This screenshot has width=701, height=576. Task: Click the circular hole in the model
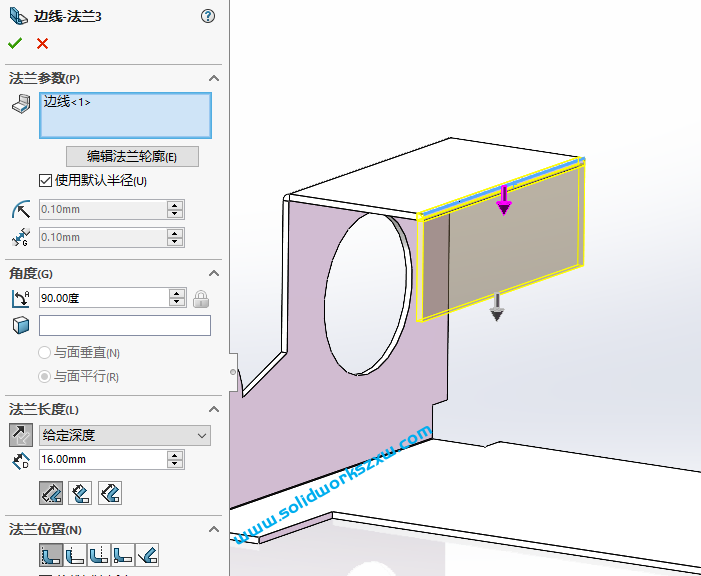point(367,294)
